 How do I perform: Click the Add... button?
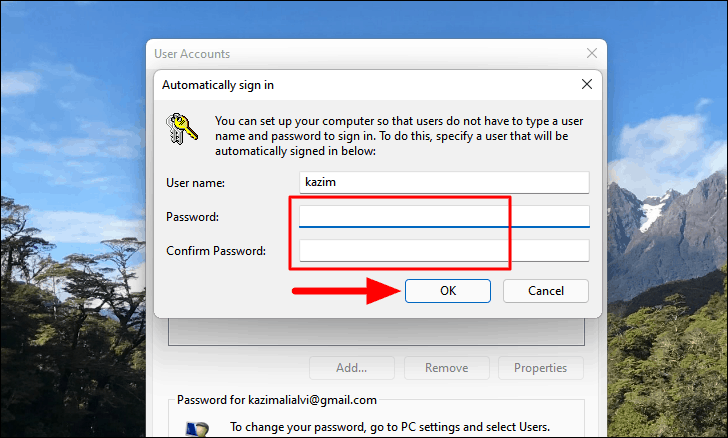[x=351, y=368]
